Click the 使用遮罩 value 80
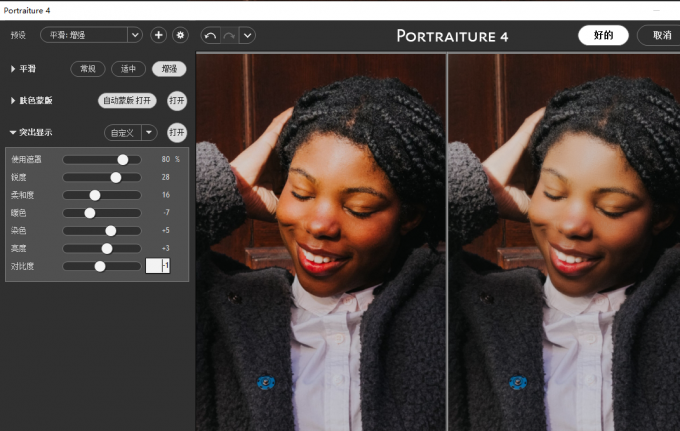Viewport: 680px width, 431px height. tap(166, 159)
